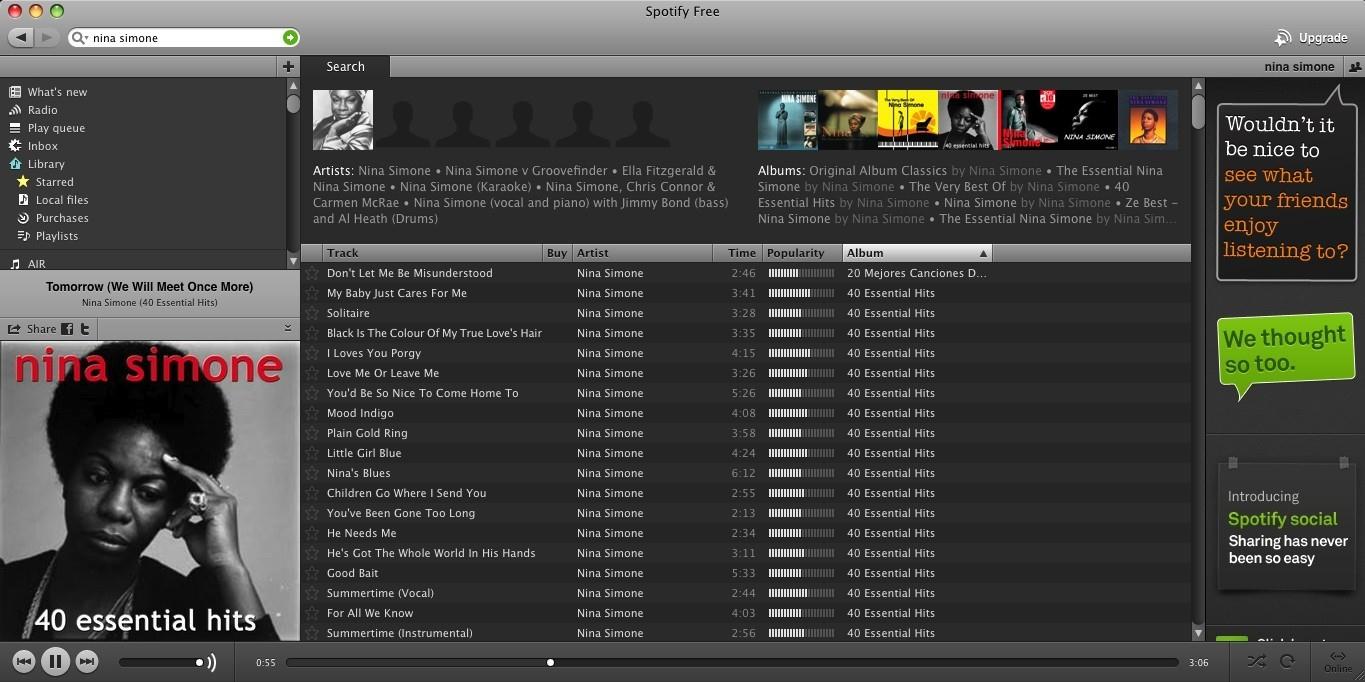Pause the currently playing track

coord(55,661)
